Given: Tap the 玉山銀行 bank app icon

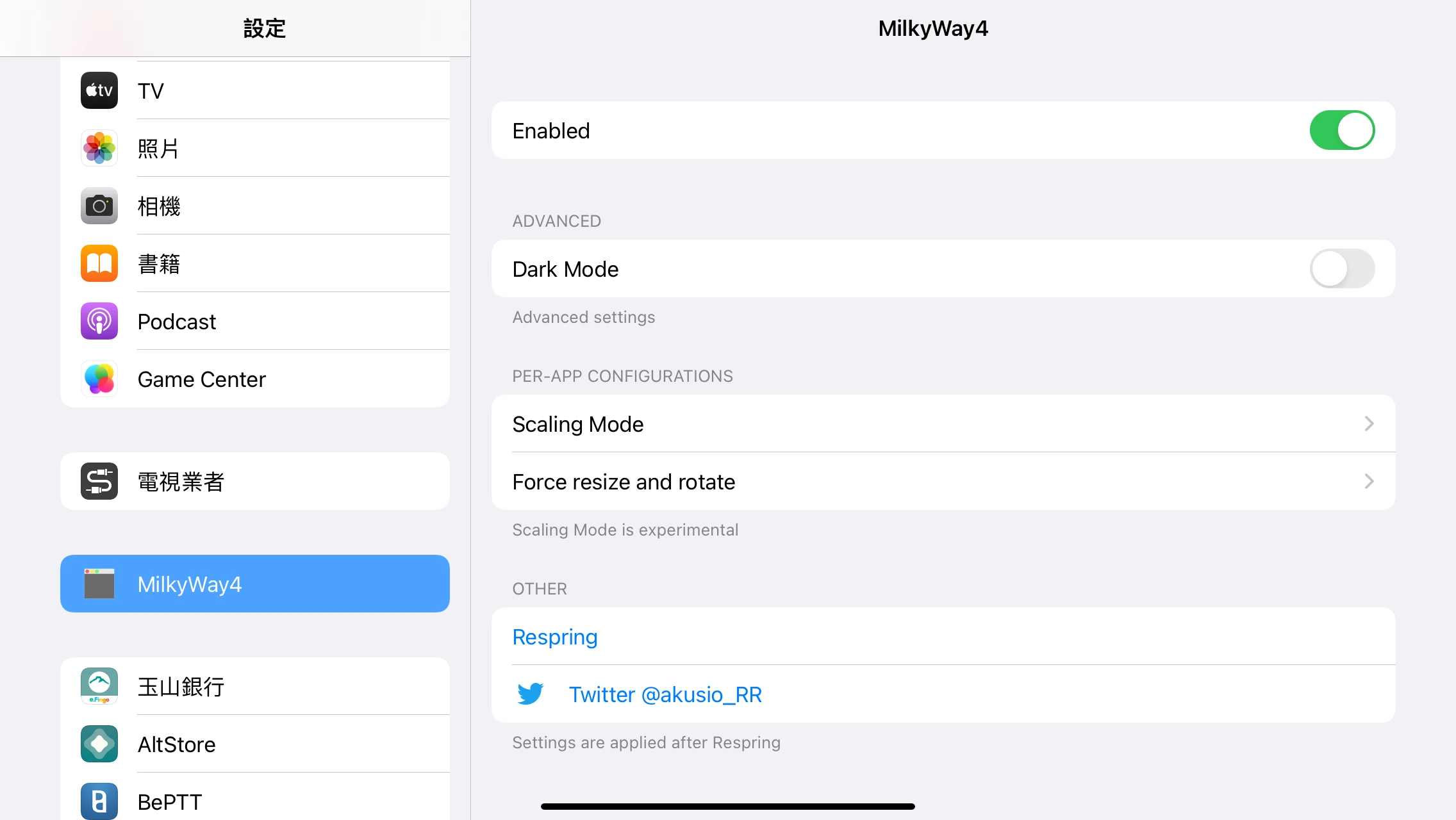Looking at the screenshot, I should click(x=99, y=686).
